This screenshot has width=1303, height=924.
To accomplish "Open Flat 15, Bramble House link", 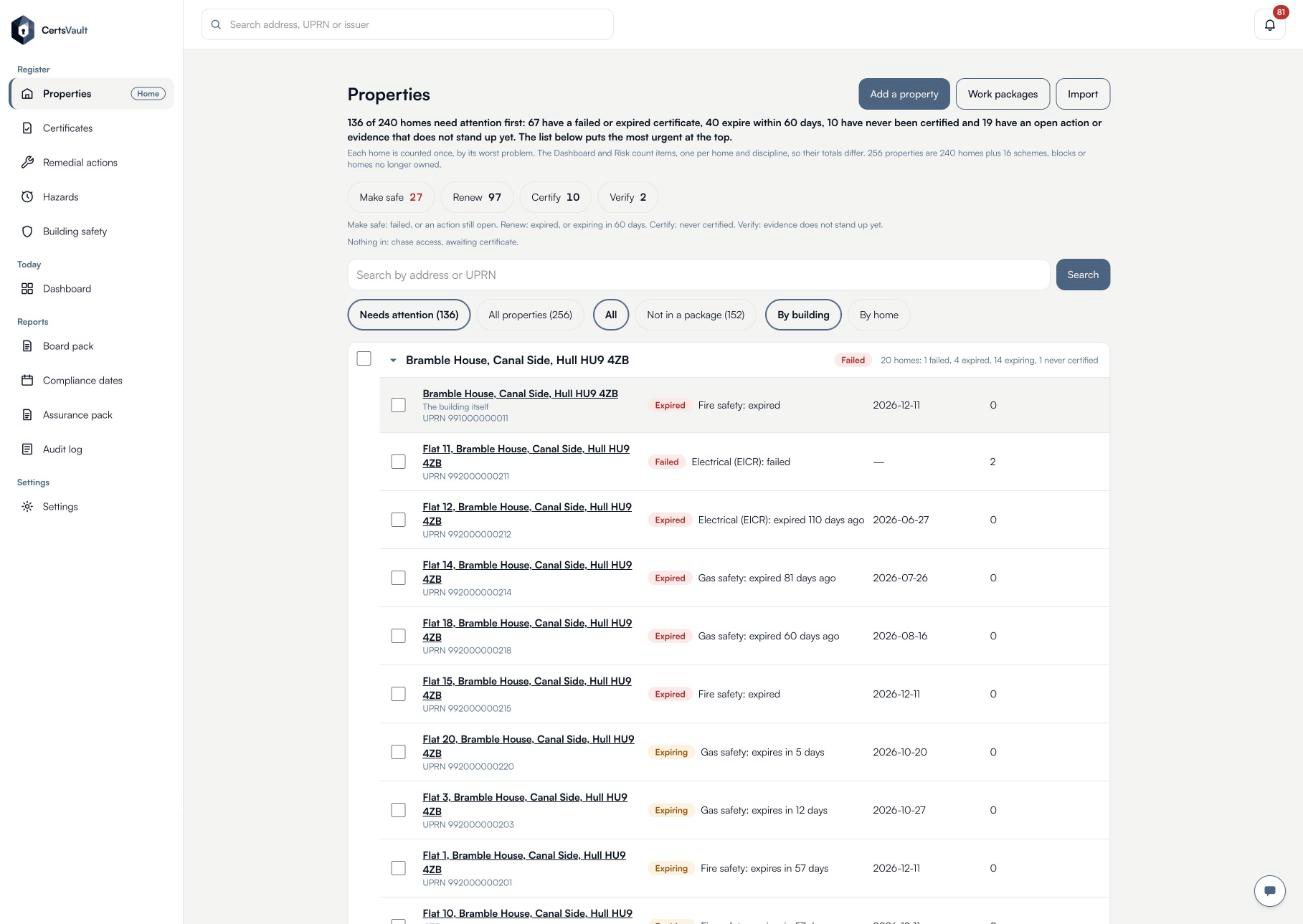I will coord(527,688).
